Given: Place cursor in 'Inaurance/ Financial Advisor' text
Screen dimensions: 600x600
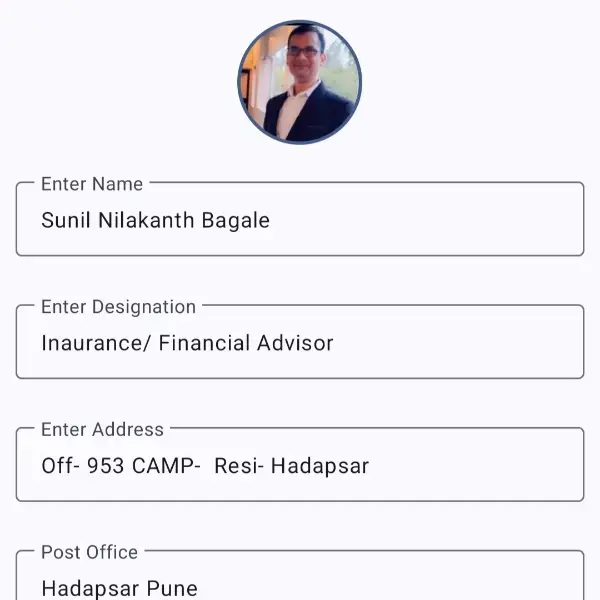Looking at the screenshot, I should (x=187, y=343).
